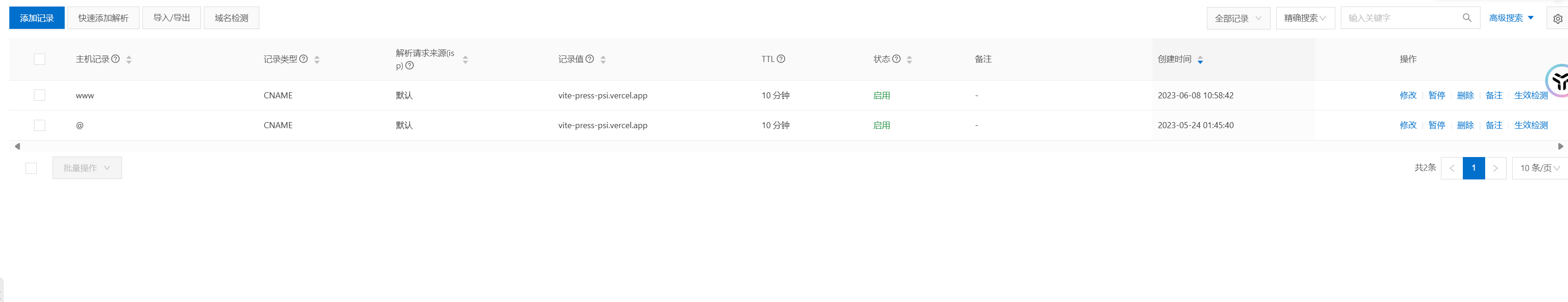
Task: Go to next page arrow
Action: click(1495, 168)
